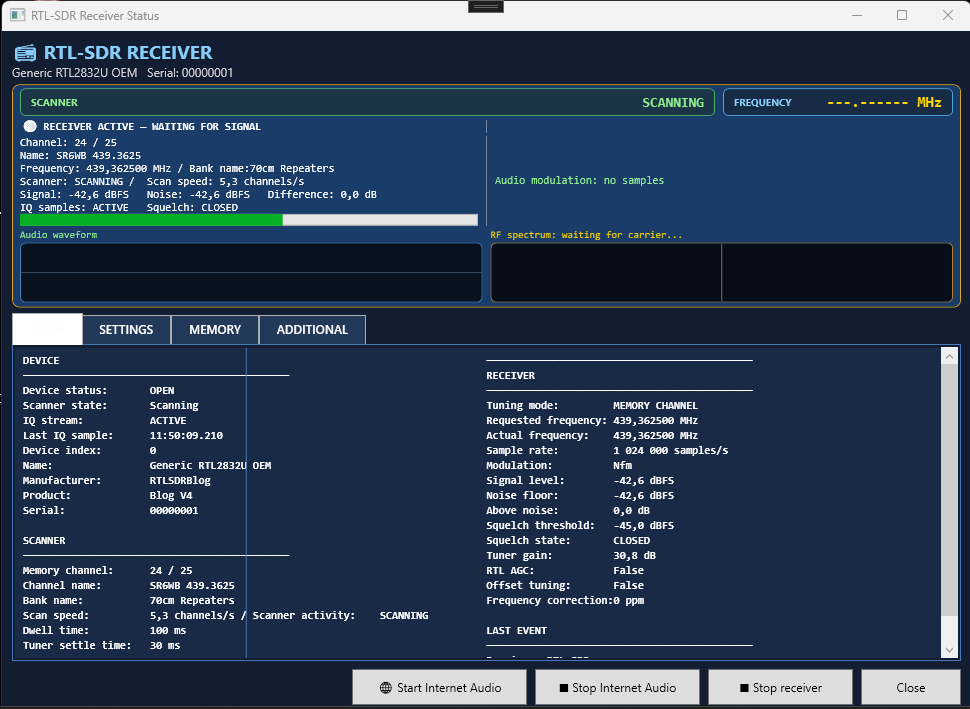The width and height of the screenshot is (970, 709).
Task: Click Tuner settle time value '30 ms'
Action: tap(165, 645)
